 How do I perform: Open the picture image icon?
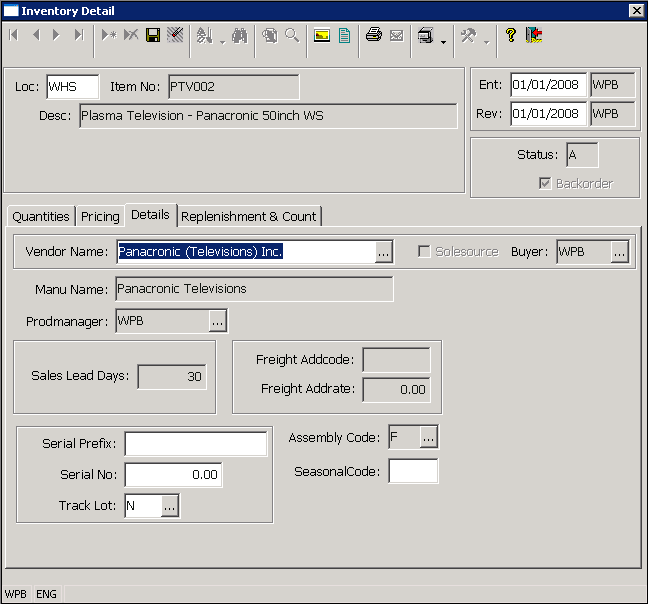(x=322, y=35)
